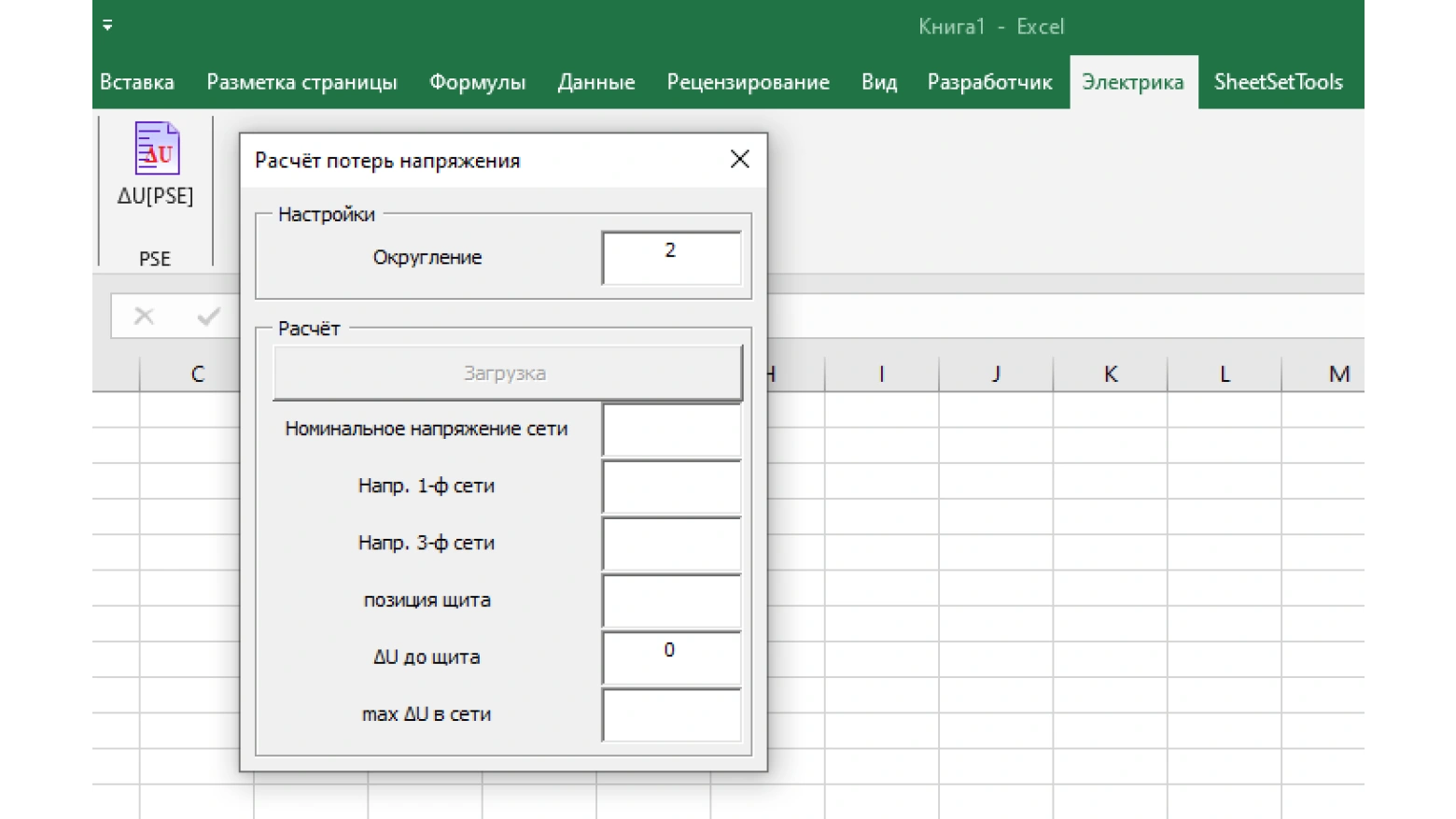This screenshot has height=819, width=1456.
Task: Open the Рецензирование tab
Action: [748, 82]
